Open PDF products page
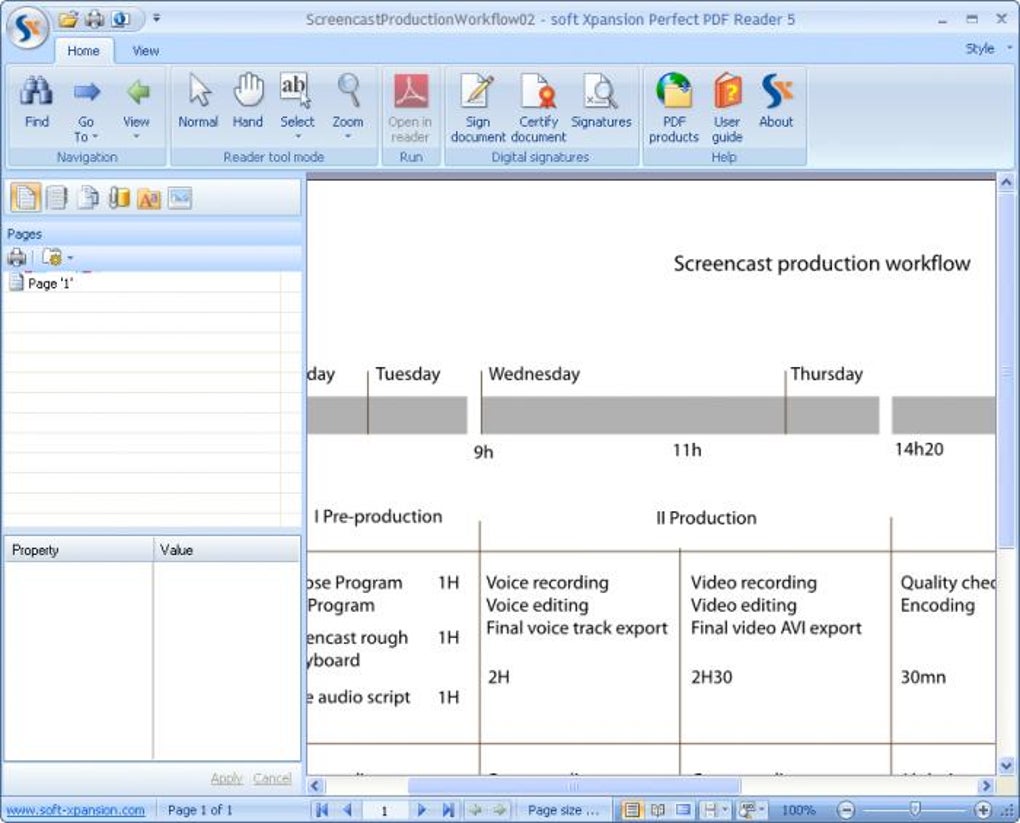Image resolution: width=1020 pixels, height=823 pixels. click(674, 109)
